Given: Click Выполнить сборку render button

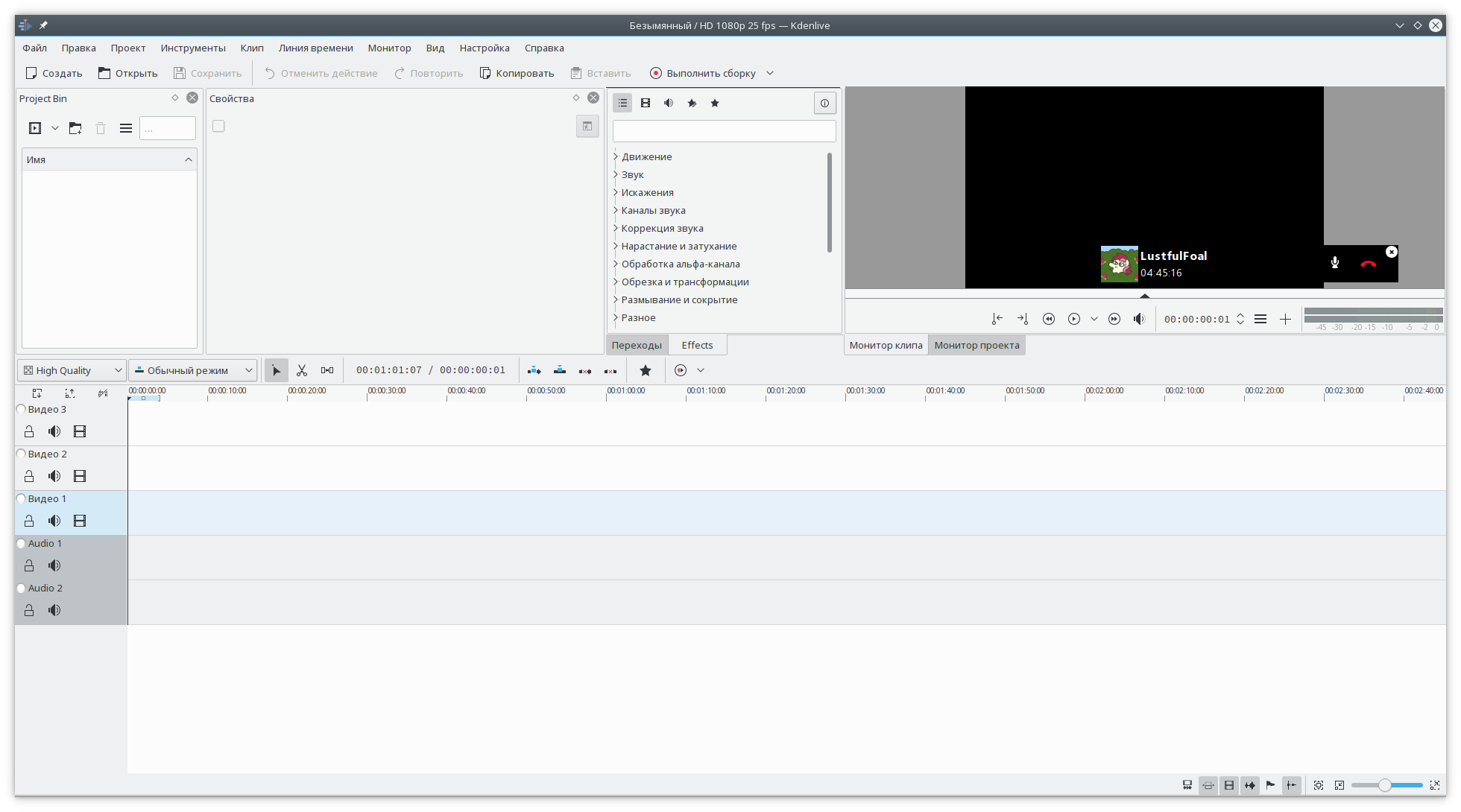Looking at the screenshot, I should point(703,73).
